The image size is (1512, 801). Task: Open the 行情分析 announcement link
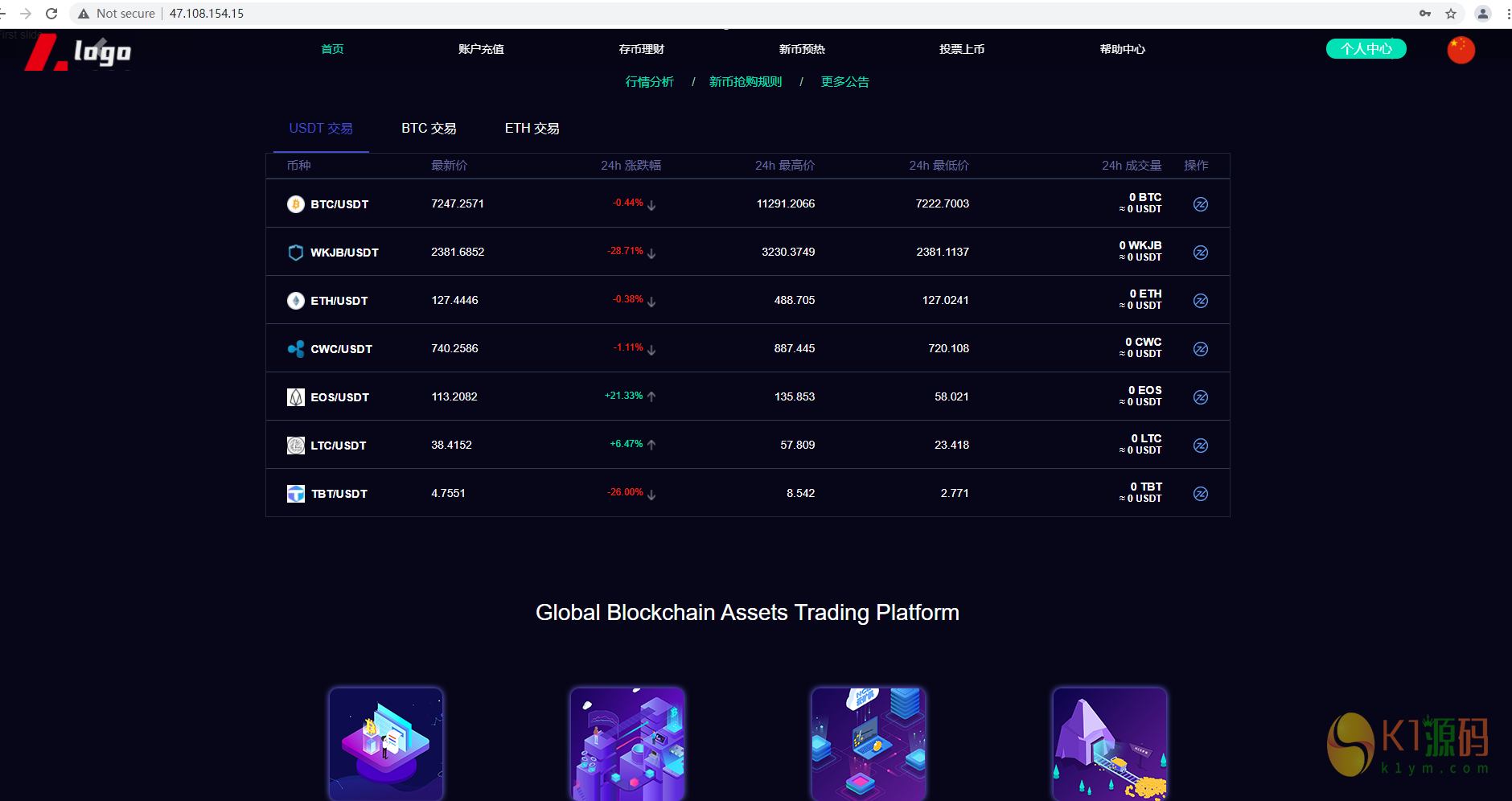650,82
